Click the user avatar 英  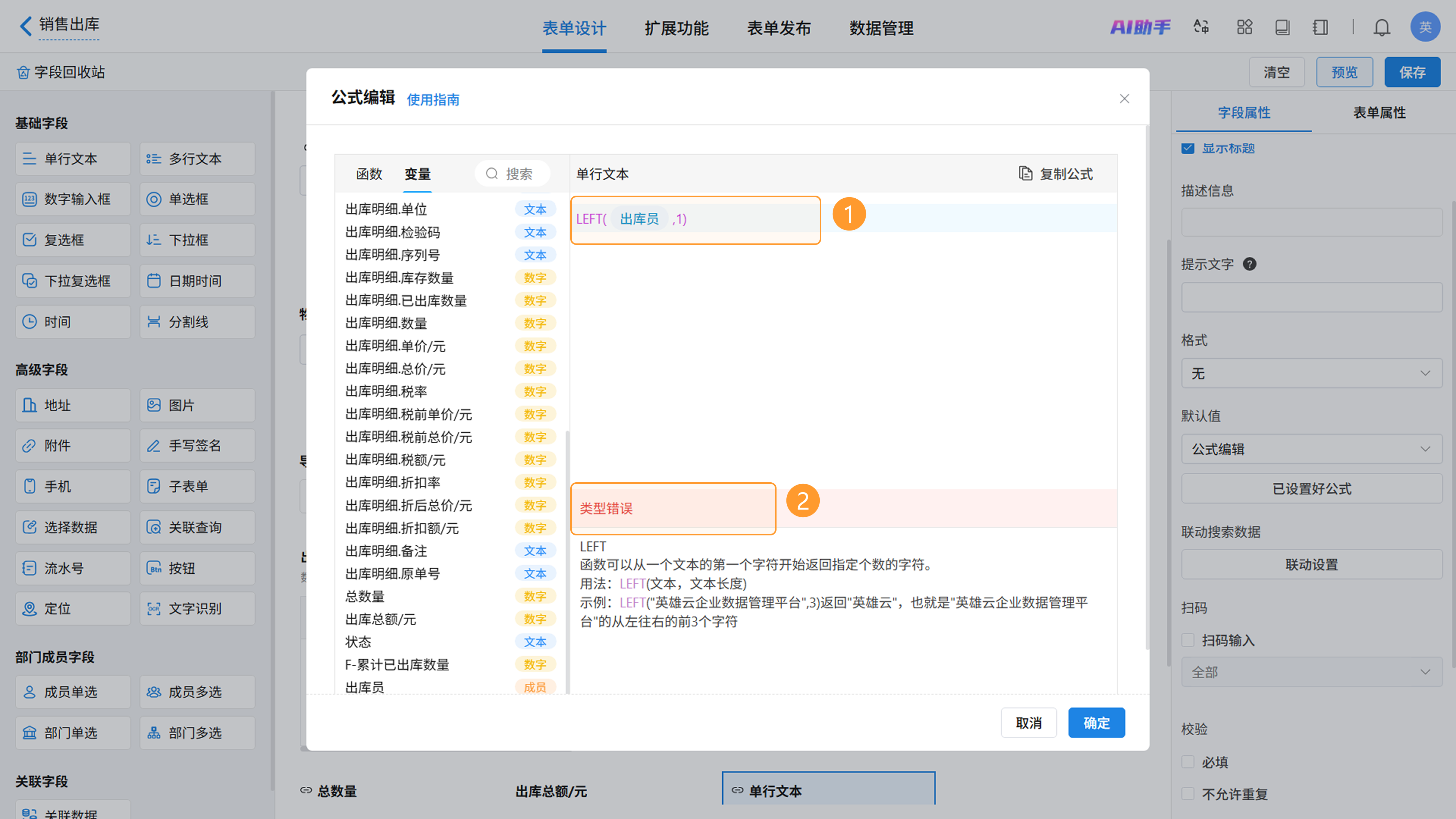click(1425, 27)
